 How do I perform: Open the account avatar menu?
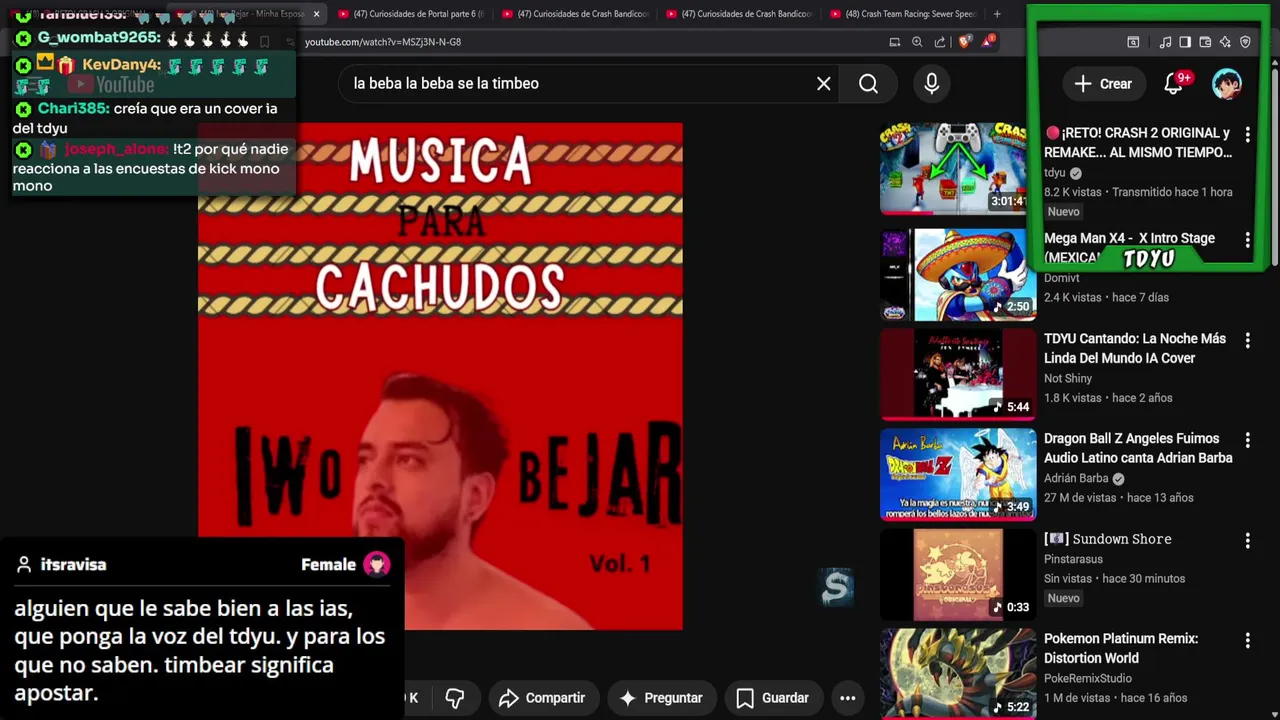coord(1227,84)
